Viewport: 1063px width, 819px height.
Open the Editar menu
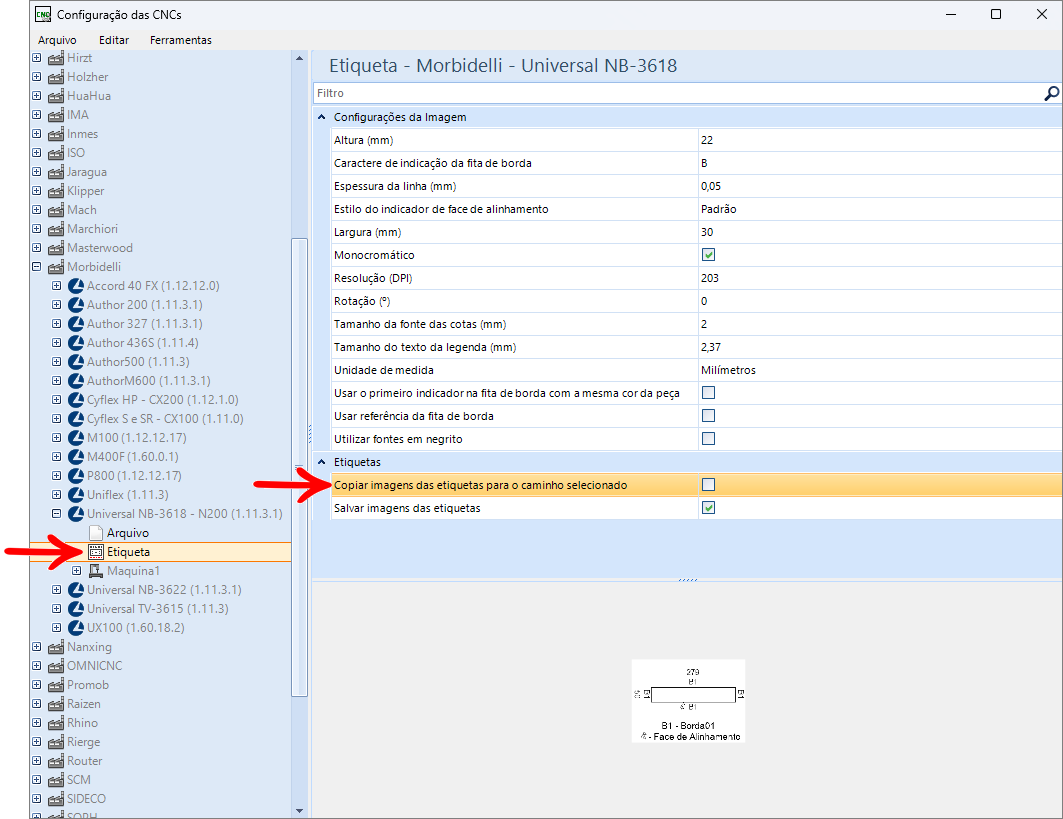pyautogui.click(x=114, y=40)
